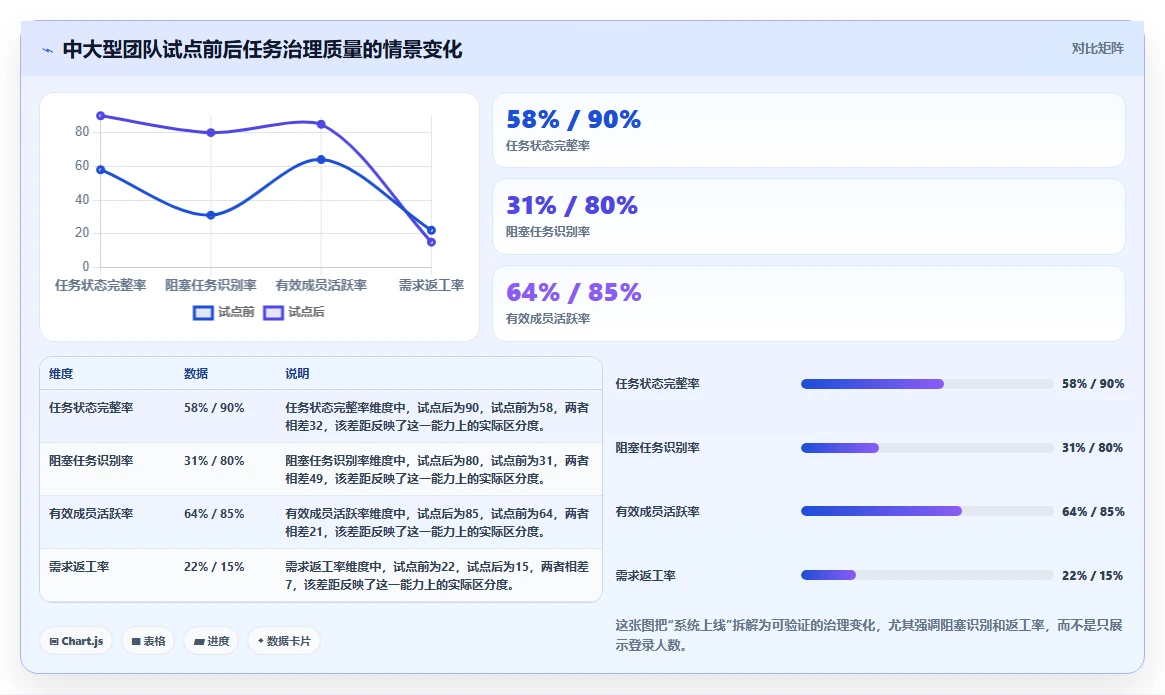Click the footnote paragraph about 系统上线

pyautogui.click(x=869, y=635)
